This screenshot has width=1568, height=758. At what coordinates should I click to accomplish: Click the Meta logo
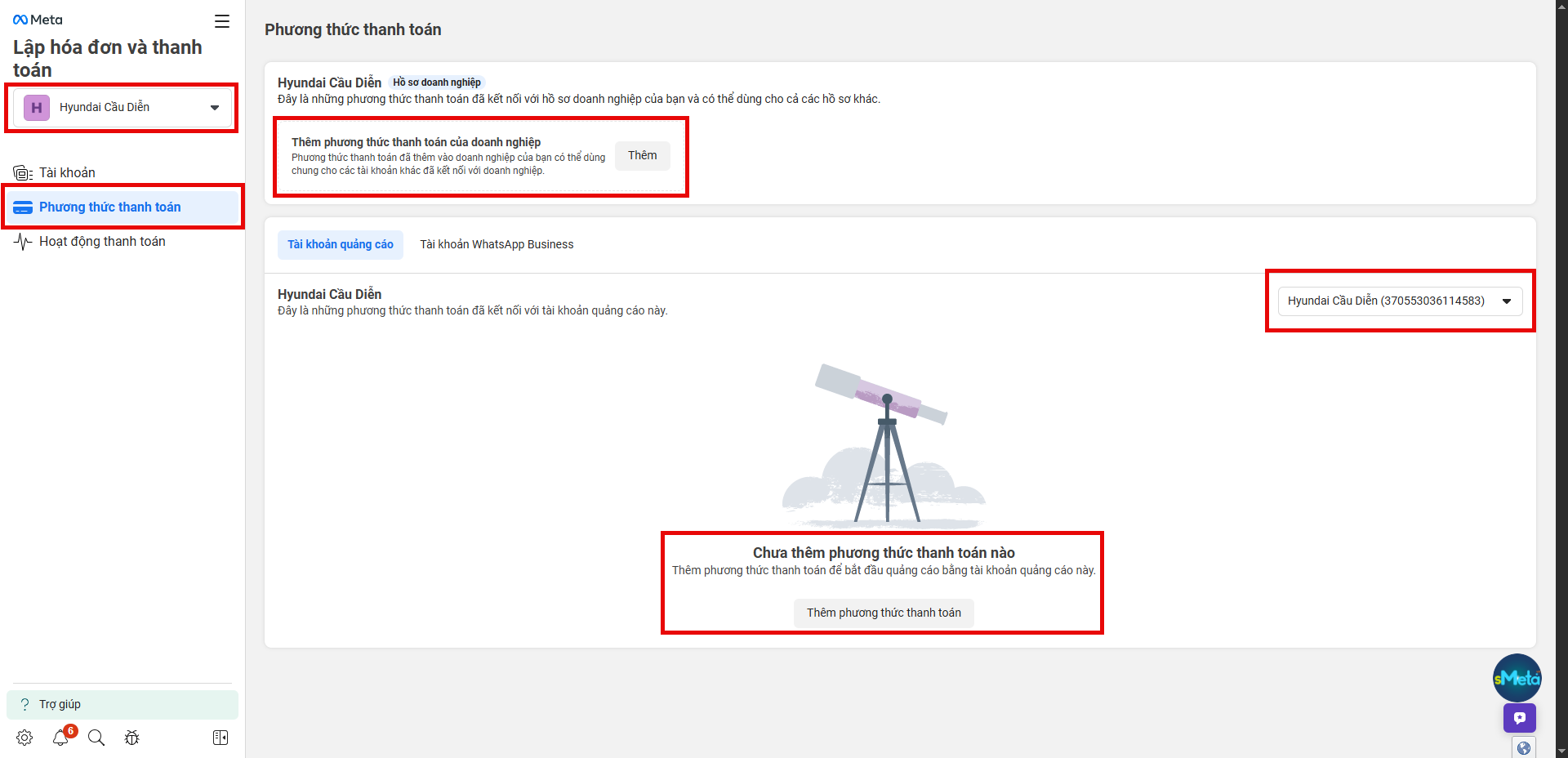point(38,20)
